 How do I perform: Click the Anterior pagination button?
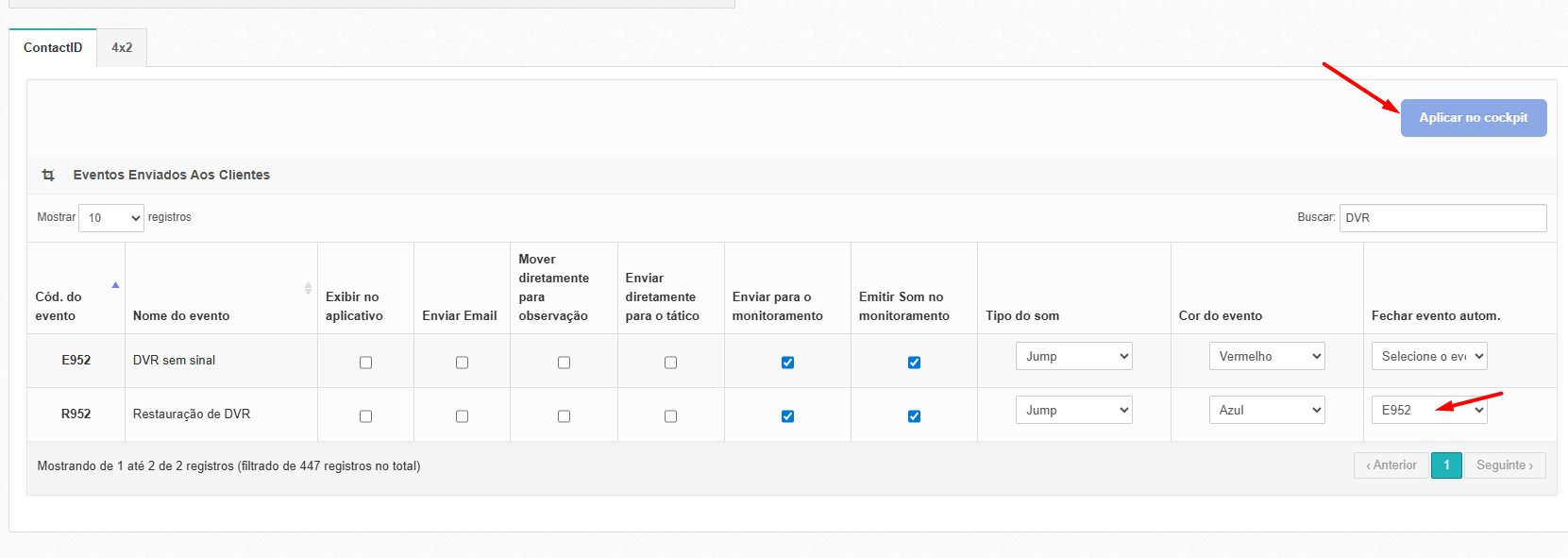pyautogui.click(x=1391, y=465)
